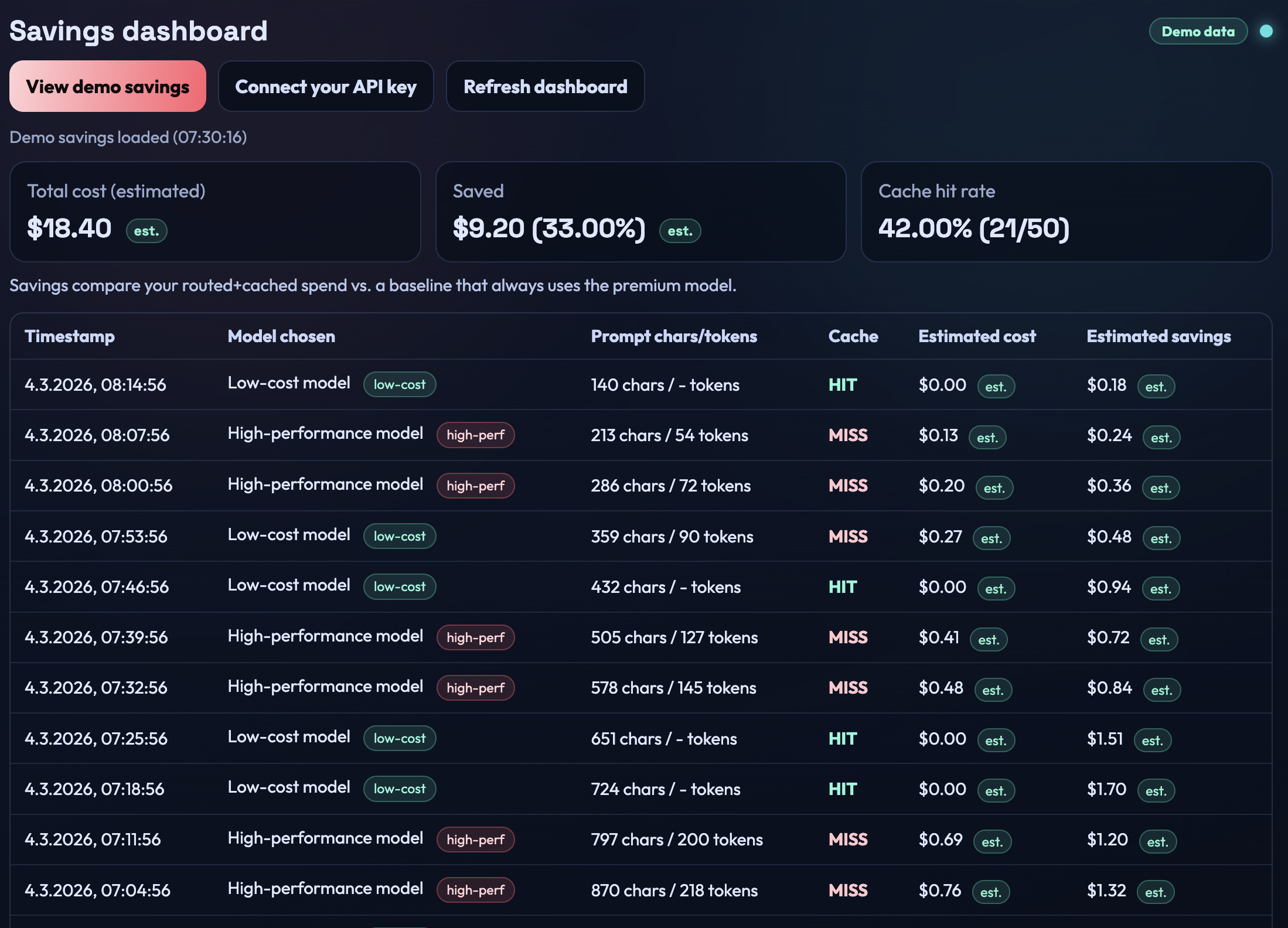Open the Cache hit rate card
The width and height of the screenshot is (1288, 928).
1066,211
